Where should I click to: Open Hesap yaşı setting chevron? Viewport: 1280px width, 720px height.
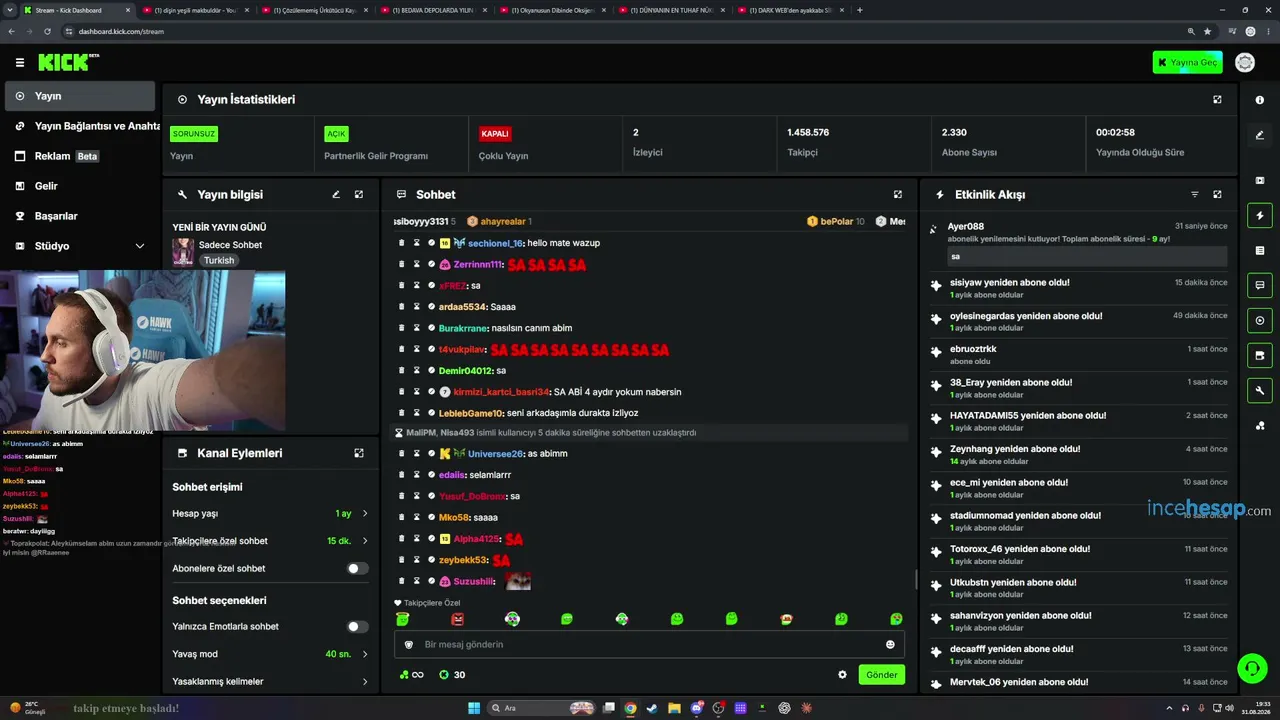pos(364,514)
